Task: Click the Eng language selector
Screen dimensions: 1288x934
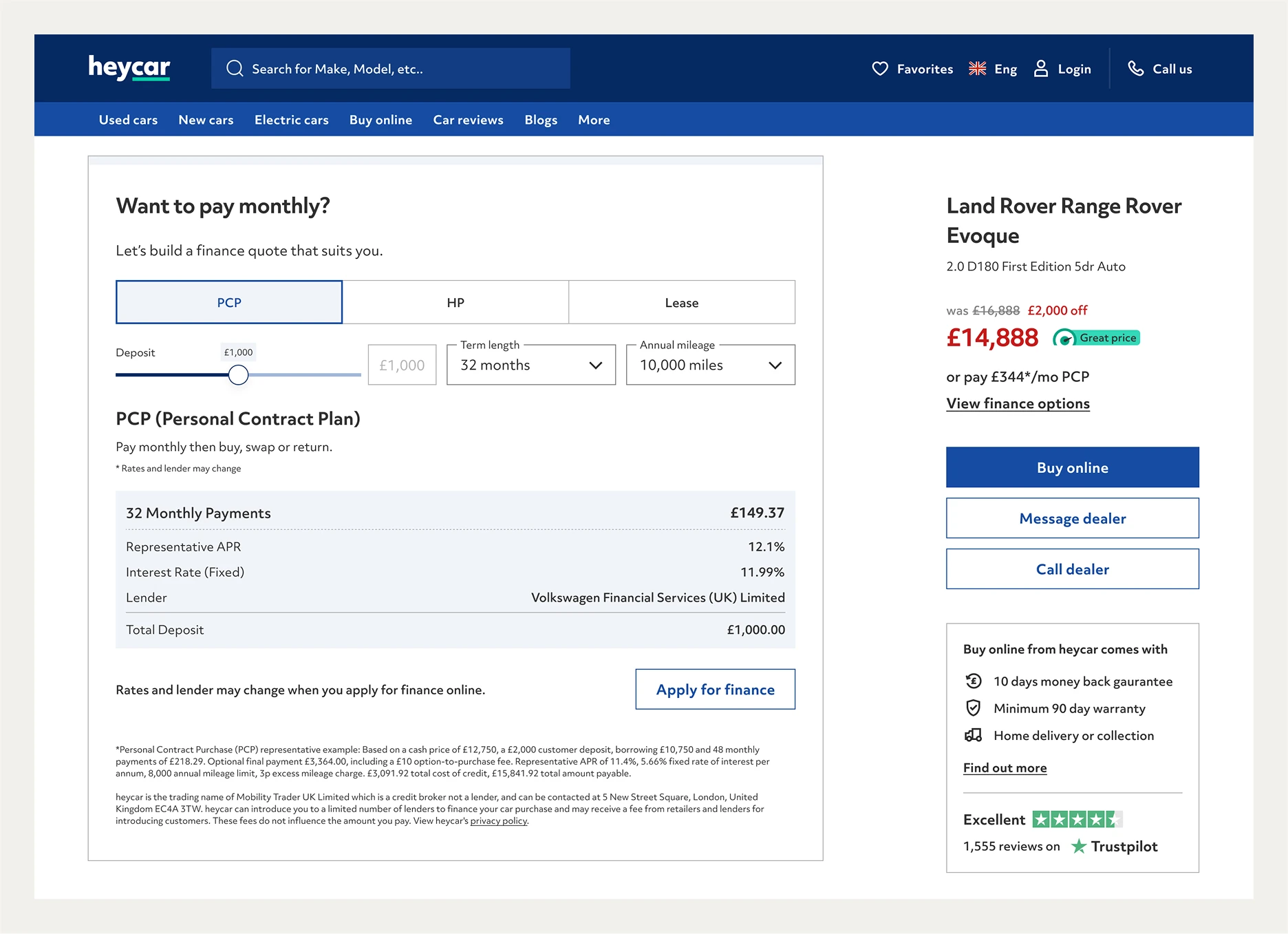Action: click(x=1005, y=69)
